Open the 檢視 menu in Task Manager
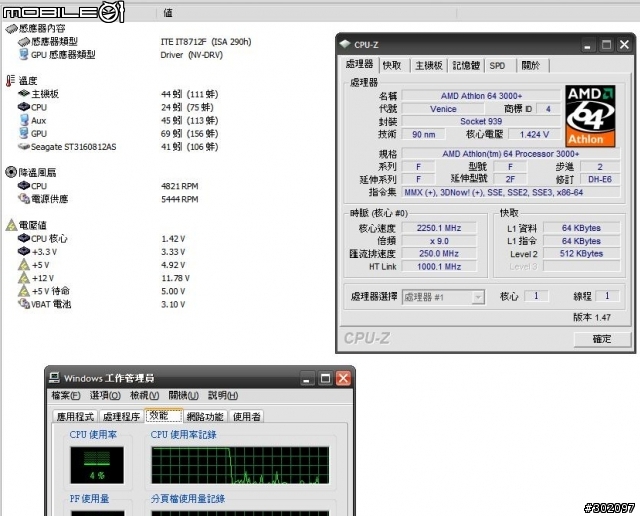640x516 pixels. (144, 396)
